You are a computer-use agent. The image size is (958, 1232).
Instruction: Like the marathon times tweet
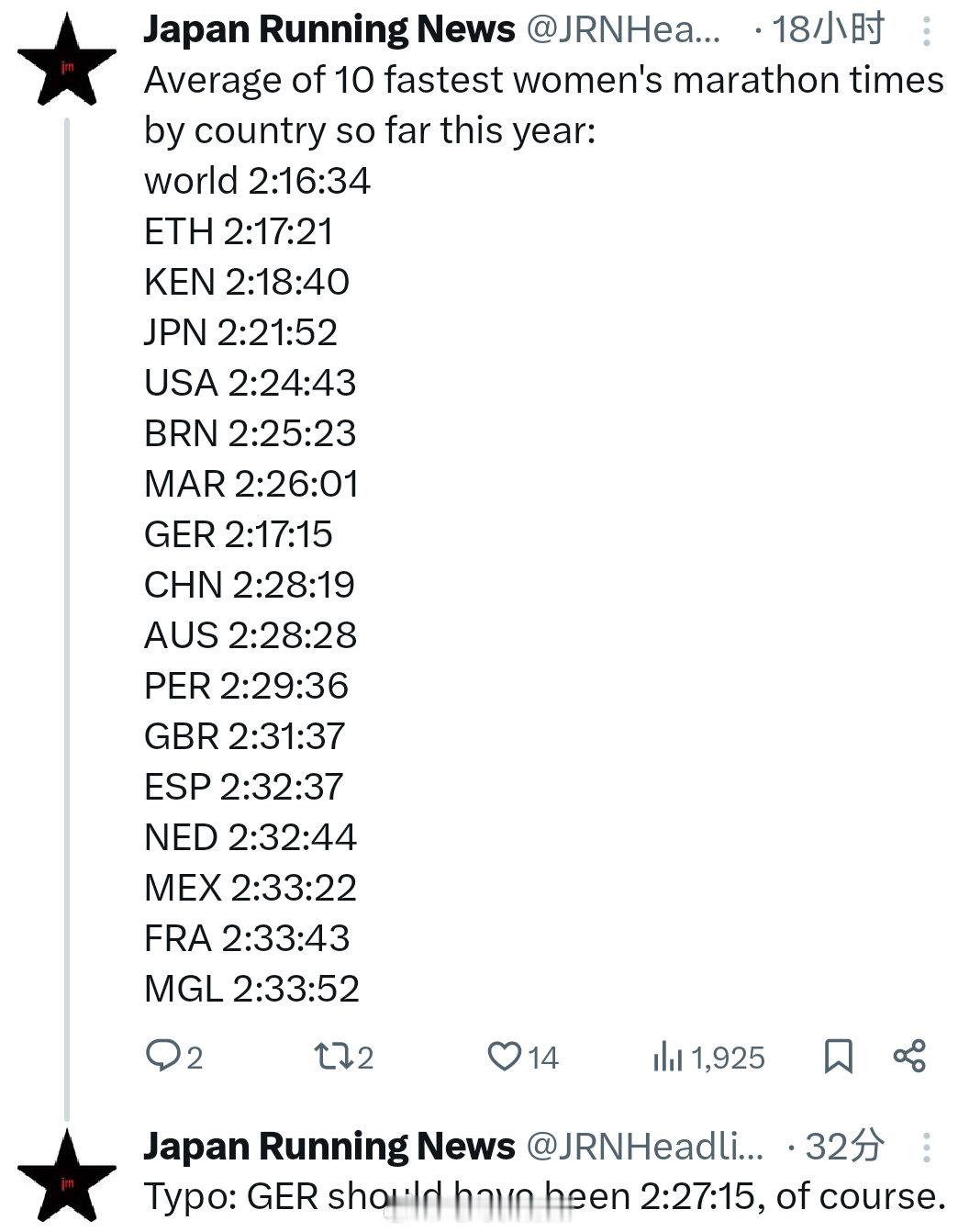coord(504,1056)
